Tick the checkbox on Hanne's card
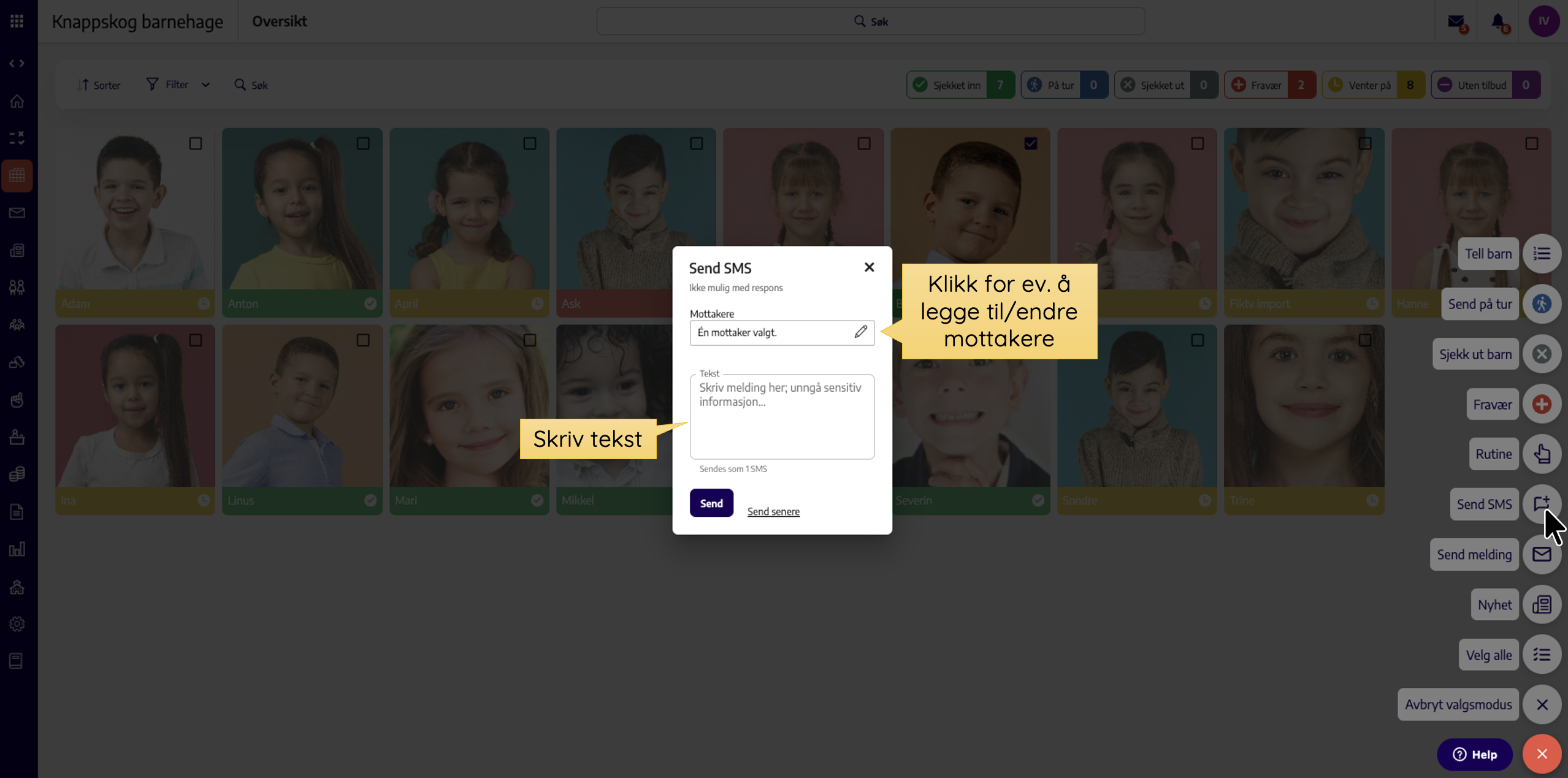Screen dimensions: 1568x778 coord(1532,143)
